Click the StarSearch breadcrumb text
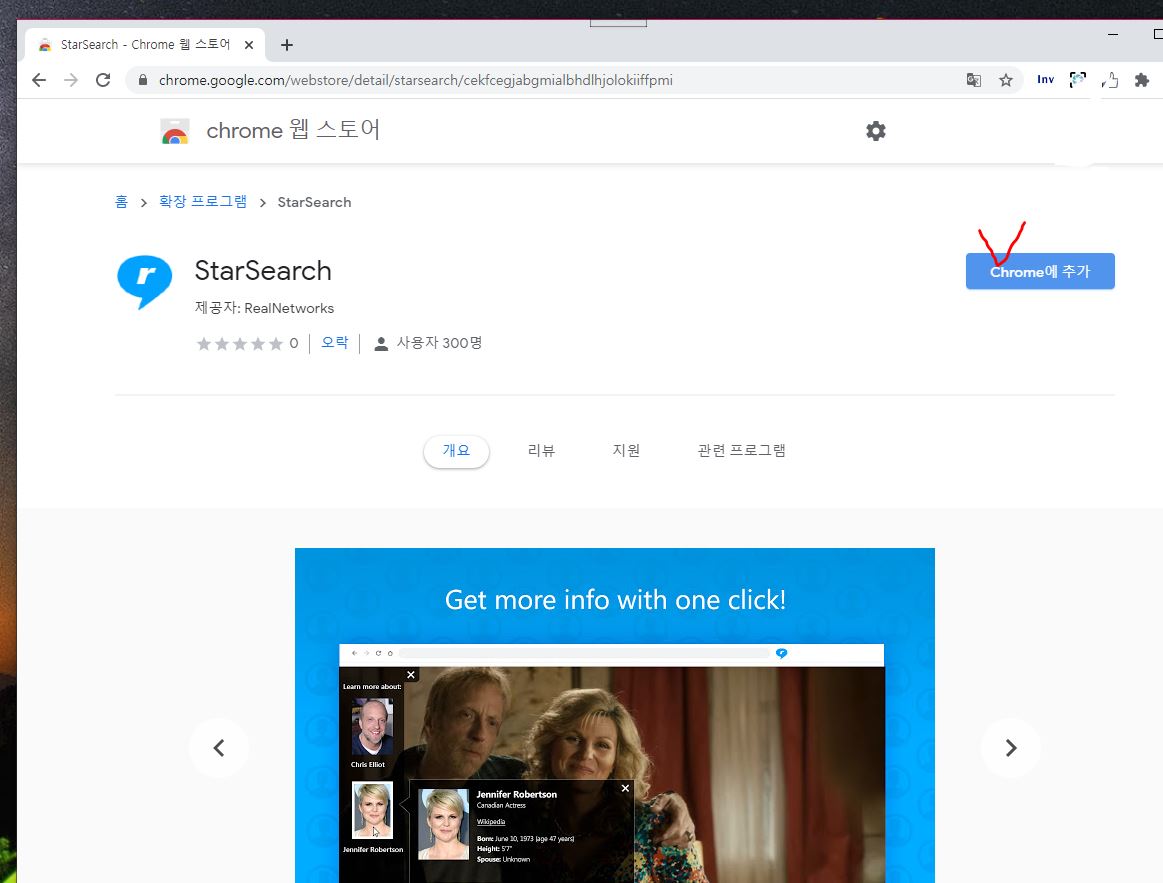 314,203
